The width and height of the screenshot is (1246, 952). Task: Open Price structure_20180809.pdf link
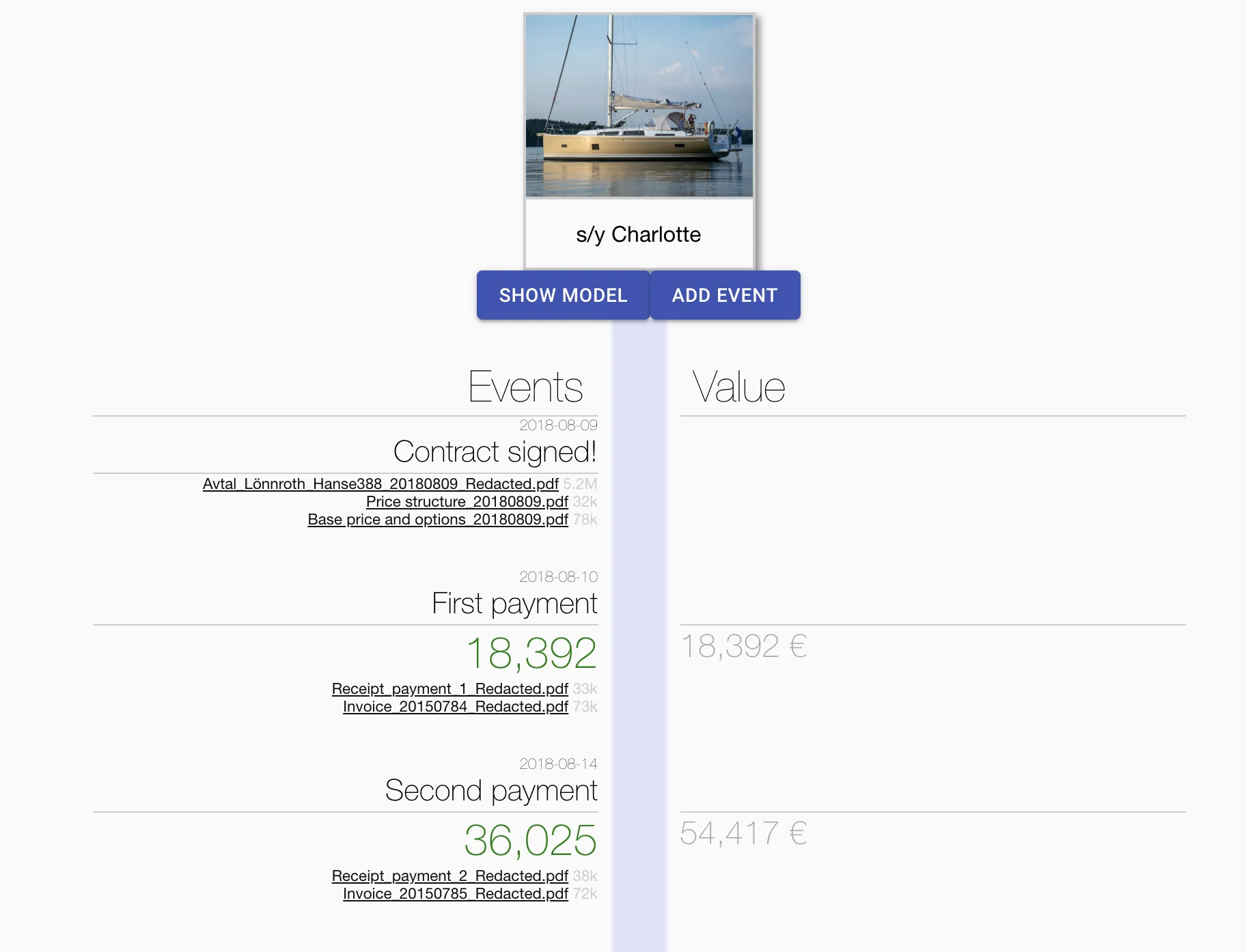(x=467, y=502)
